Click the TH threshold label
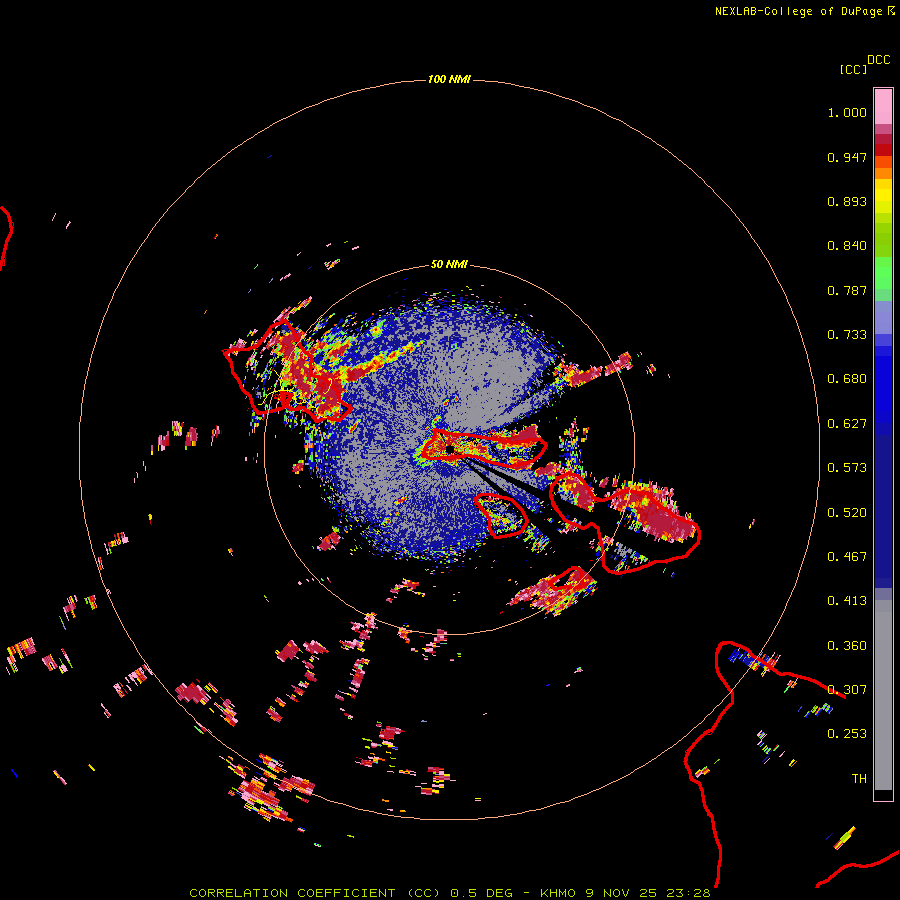The width and height of the screenshot is (900, 900). tap(859, 779)
